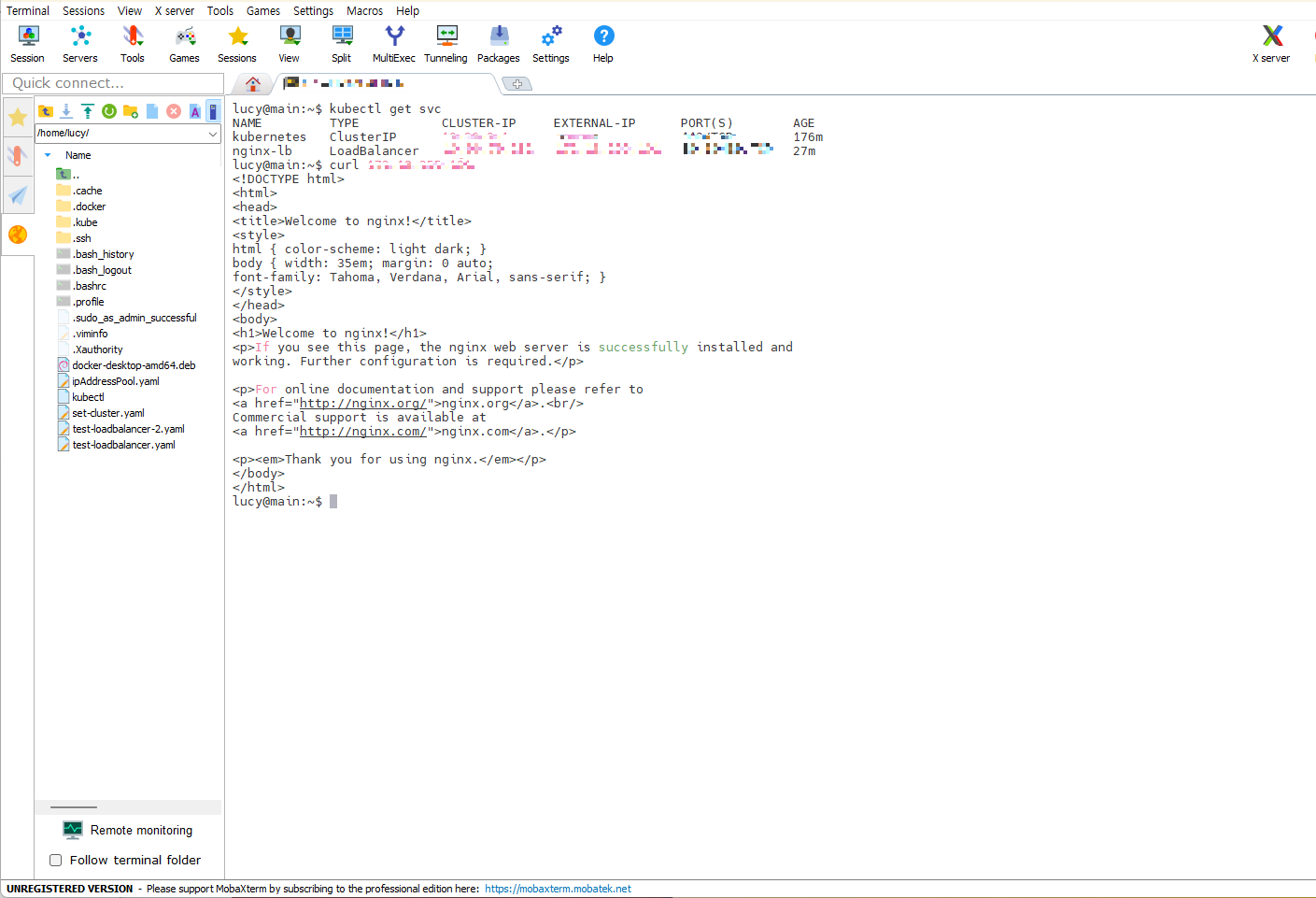This screenshot has height=898, width=1316.
Task: Click the http://nginx.org/ link in terminal
Action: 363,404
